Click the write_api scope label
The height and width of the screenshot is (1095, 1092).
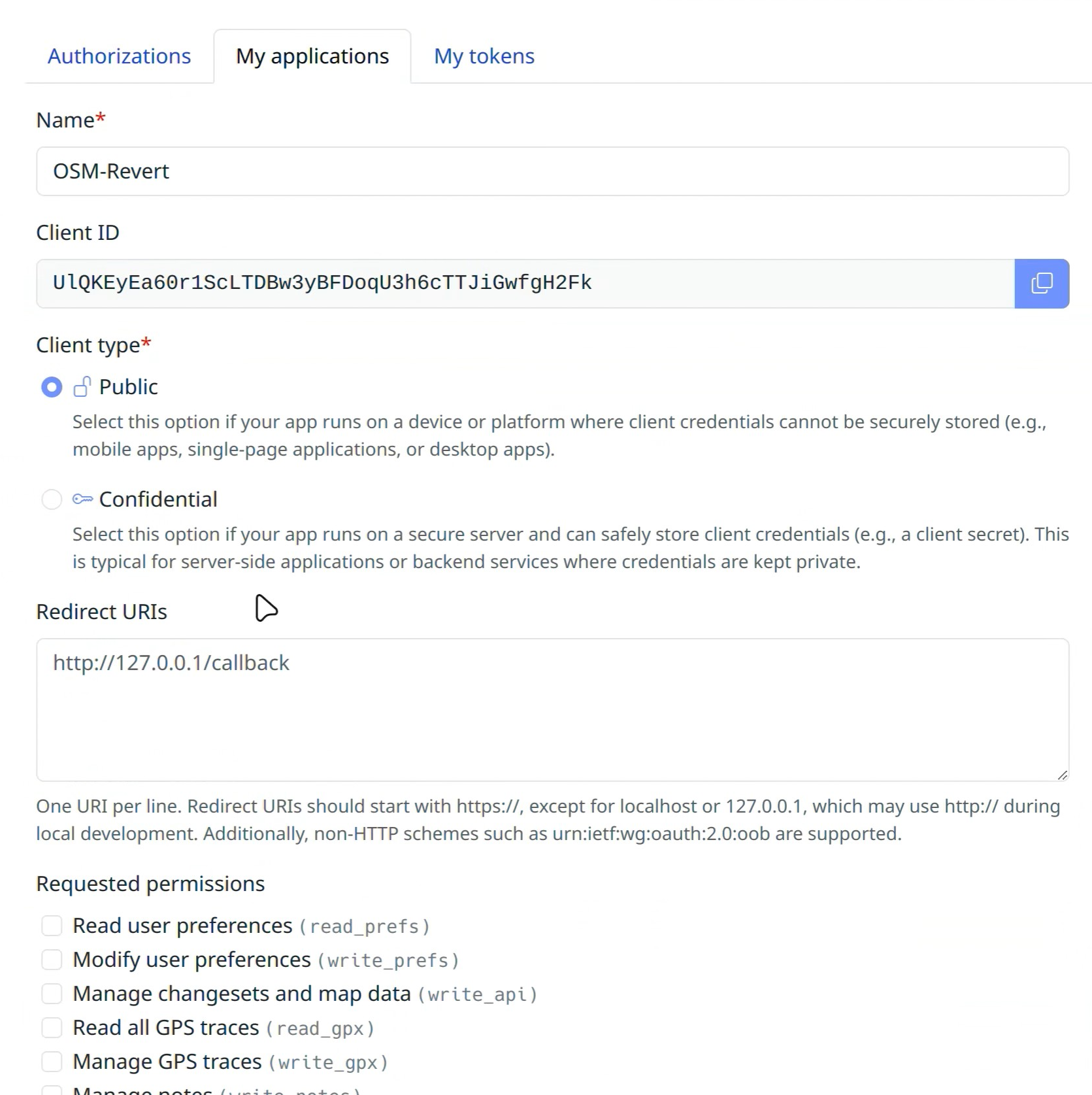[x=478, y=995]
